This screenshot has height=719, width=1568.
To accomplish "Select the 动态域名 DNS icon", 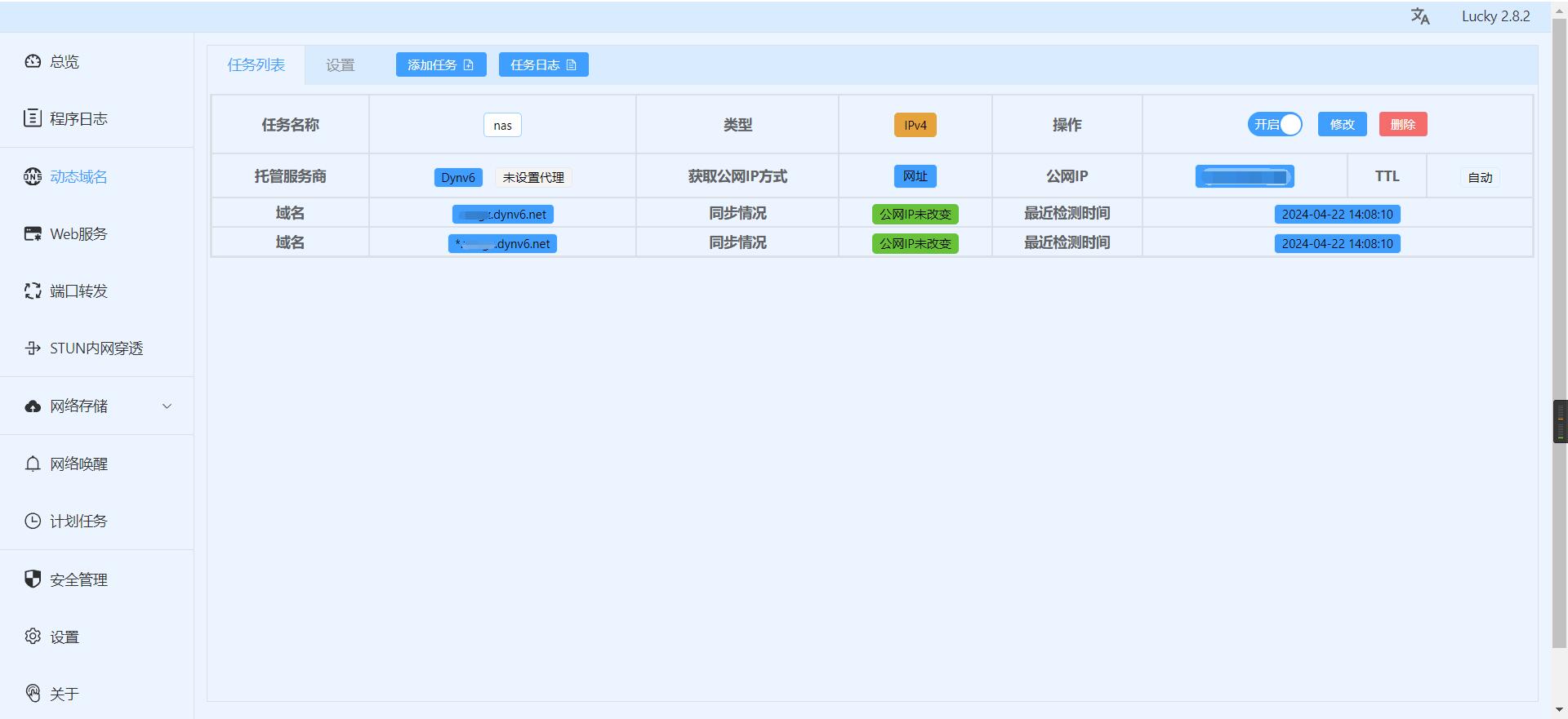I will (33, 176).
